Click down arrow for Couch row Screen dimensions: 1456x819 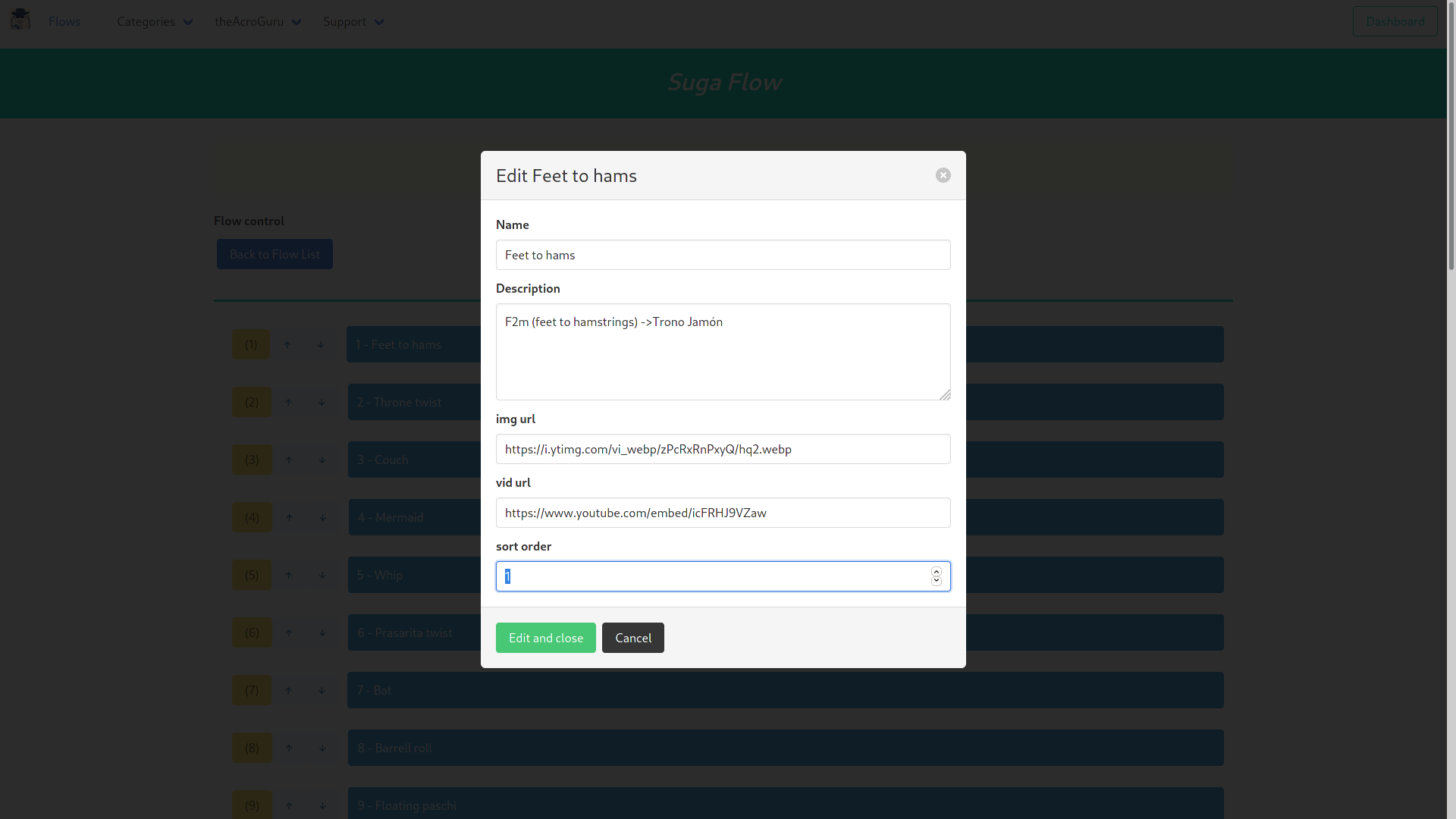[x=322, y=460]
